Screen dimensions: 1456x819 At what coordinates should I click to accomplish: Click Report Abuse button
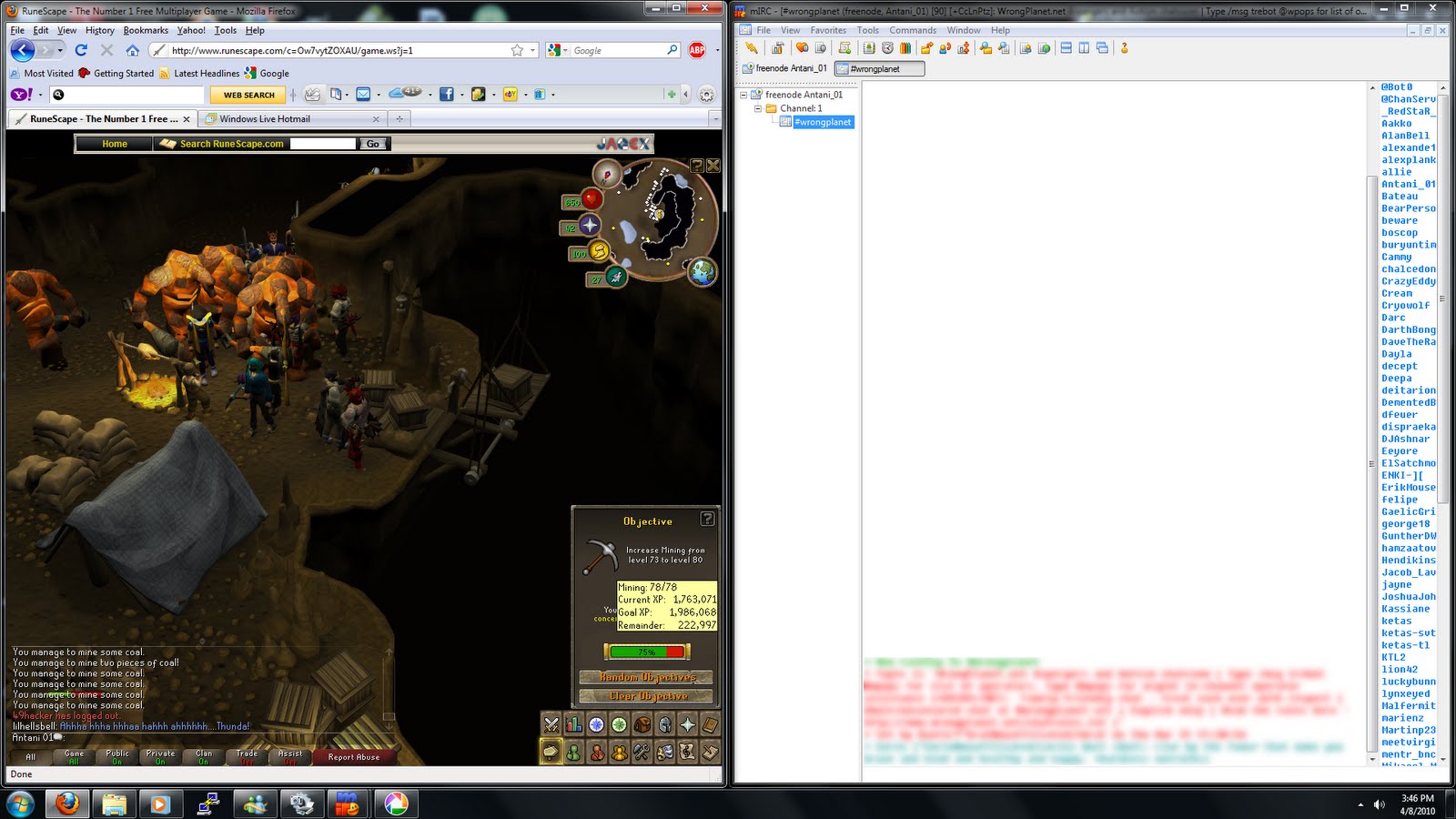point(354,756)
